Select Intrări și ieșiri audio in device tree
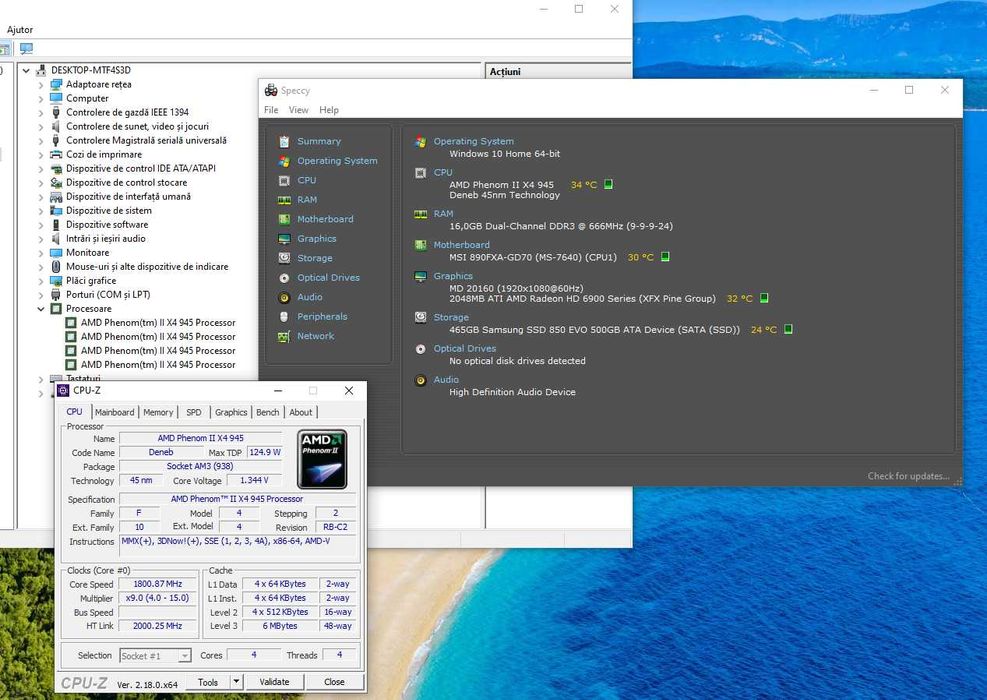The image size is (987, 700). pyautogui.click(x=106, y=239)
